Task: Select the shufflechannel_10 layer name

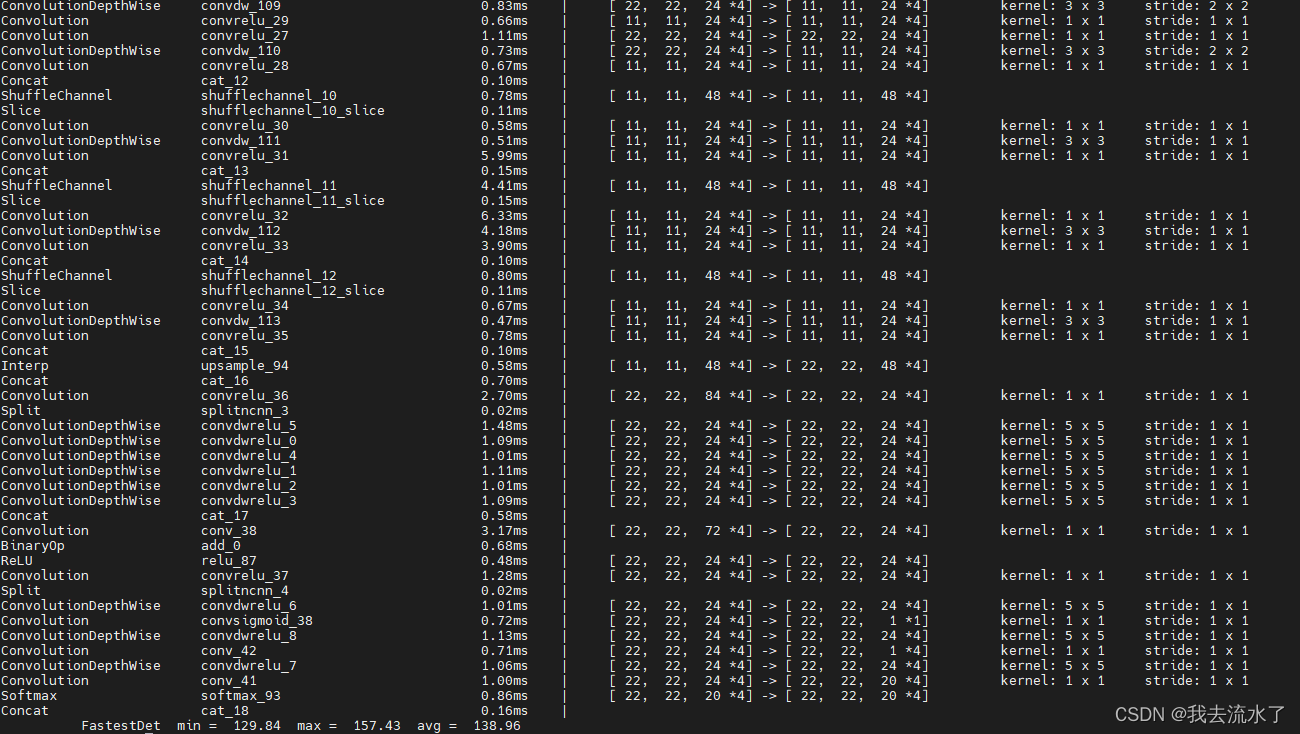Action: [x=269, y=96]
